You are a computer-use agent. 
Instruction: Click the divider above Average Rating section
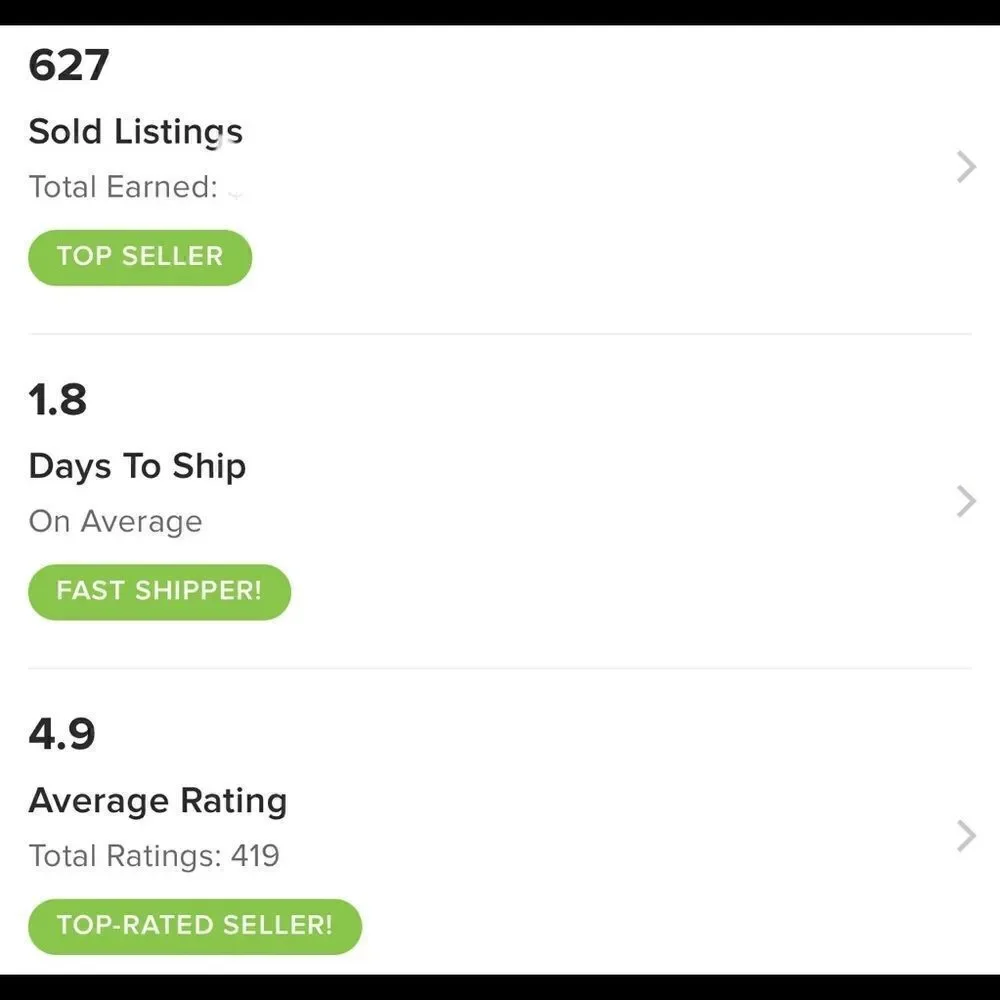pyautogui.click(x=500, y=668)
